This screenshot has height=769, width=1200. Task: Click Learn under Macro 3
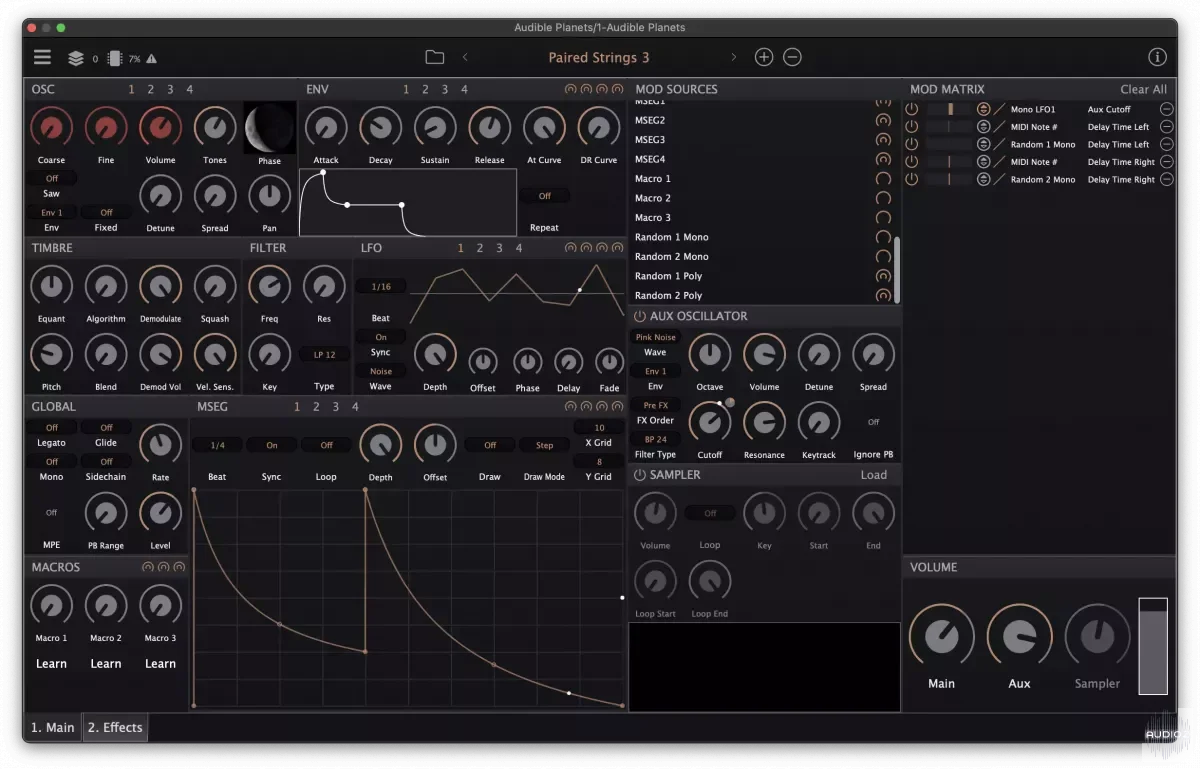point(160,663)
